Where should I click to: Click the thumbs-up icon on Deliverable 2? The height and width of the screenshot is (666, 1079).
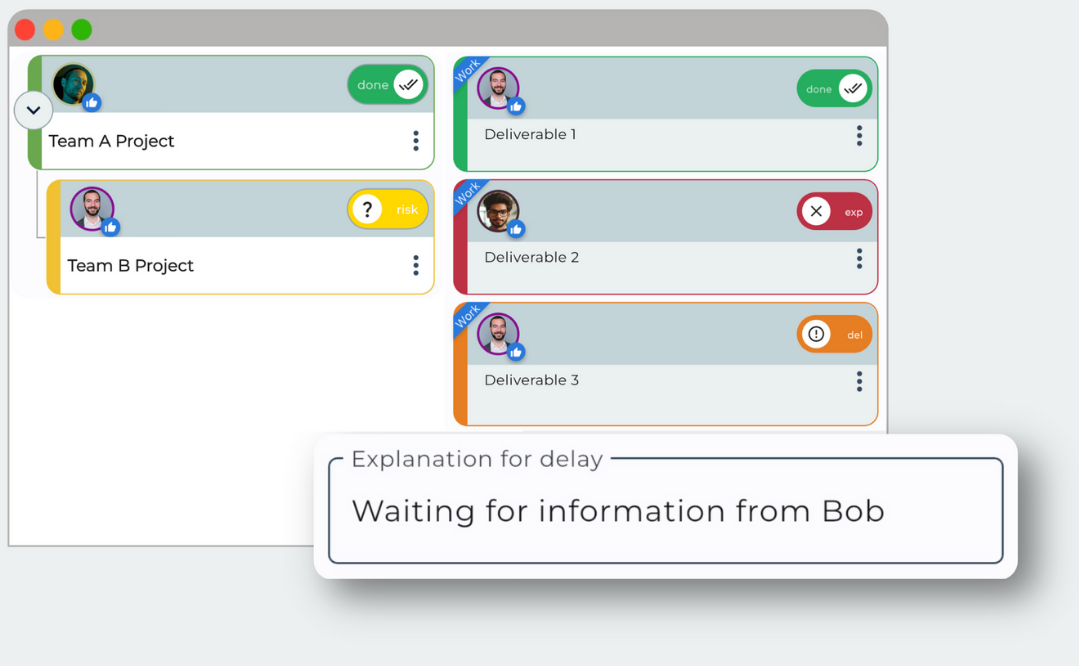click(x=516, y=228)
